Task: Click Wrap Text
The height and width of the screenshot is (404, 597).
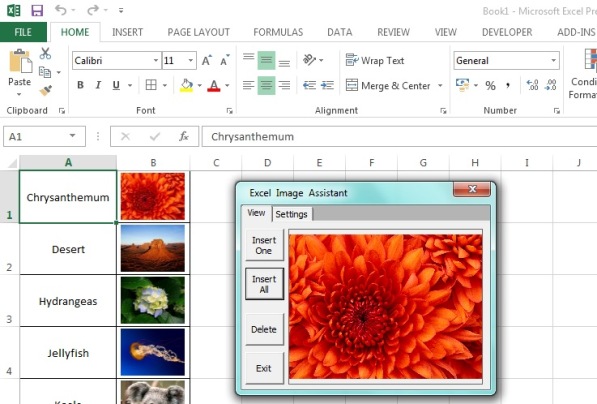Action: point(375,61)
